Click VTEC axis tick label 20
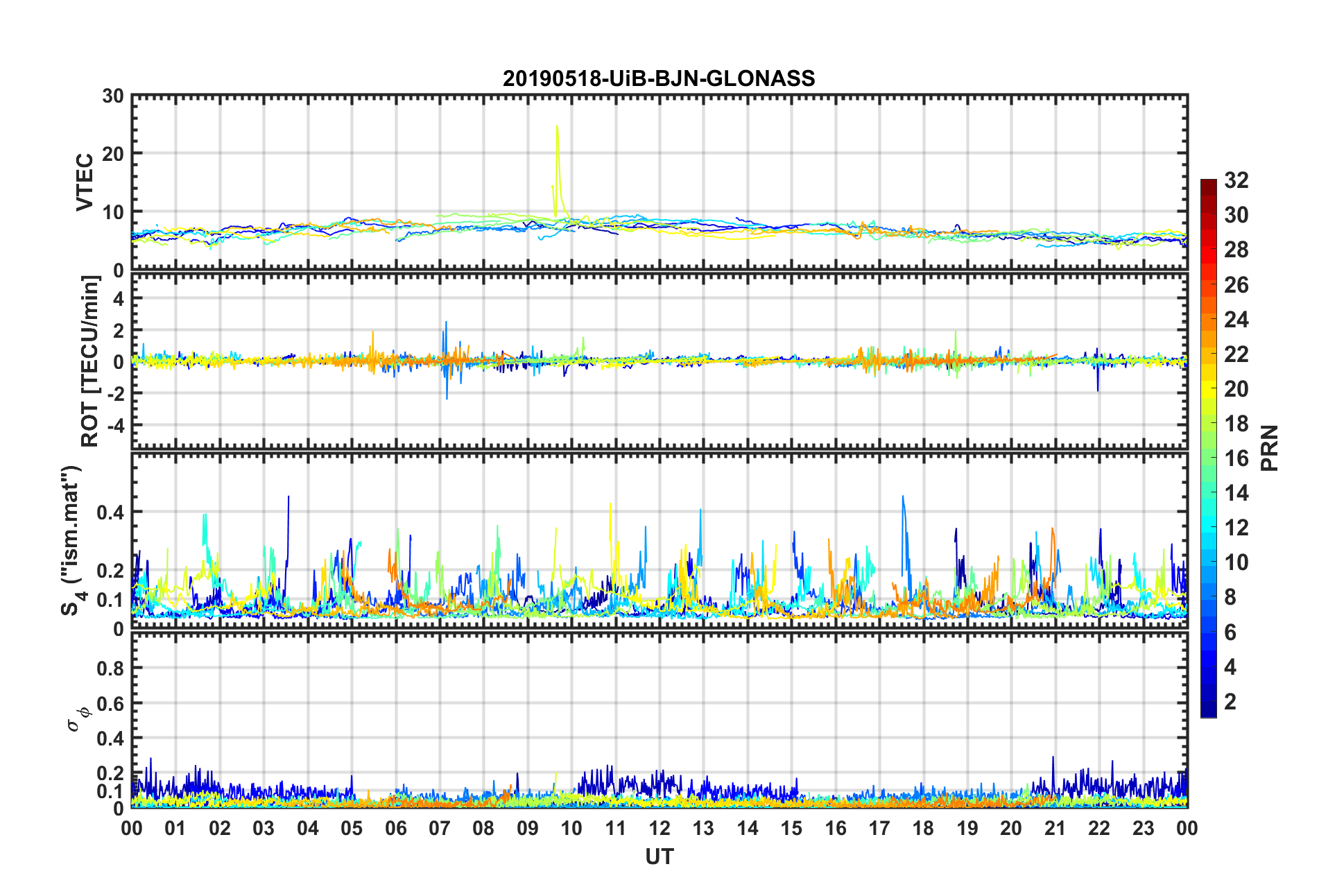The width and height of the screenshot is (1319, 896). 113,154
